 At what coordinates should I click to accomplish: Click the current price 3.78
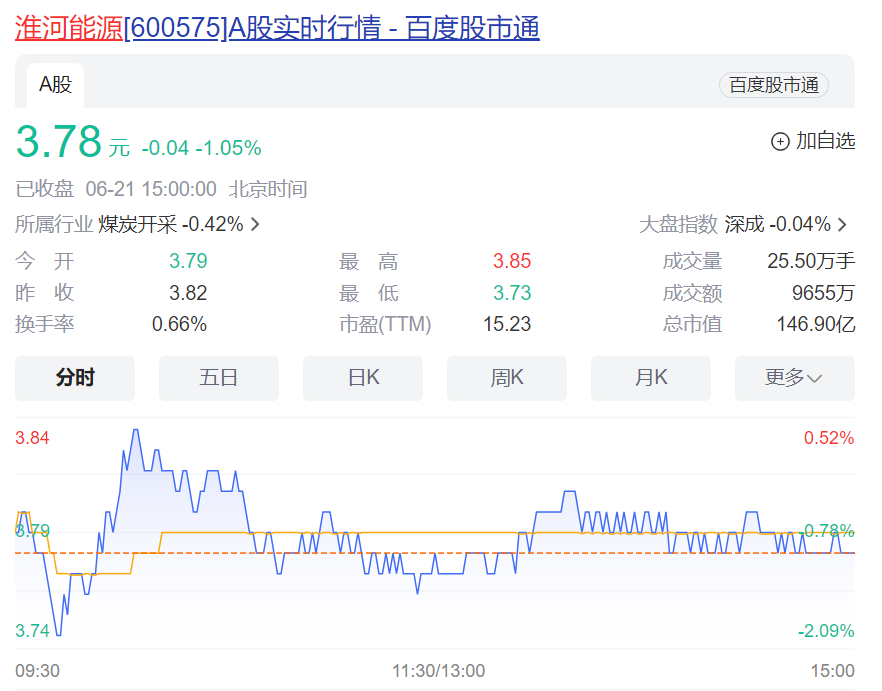pos(58,141)
